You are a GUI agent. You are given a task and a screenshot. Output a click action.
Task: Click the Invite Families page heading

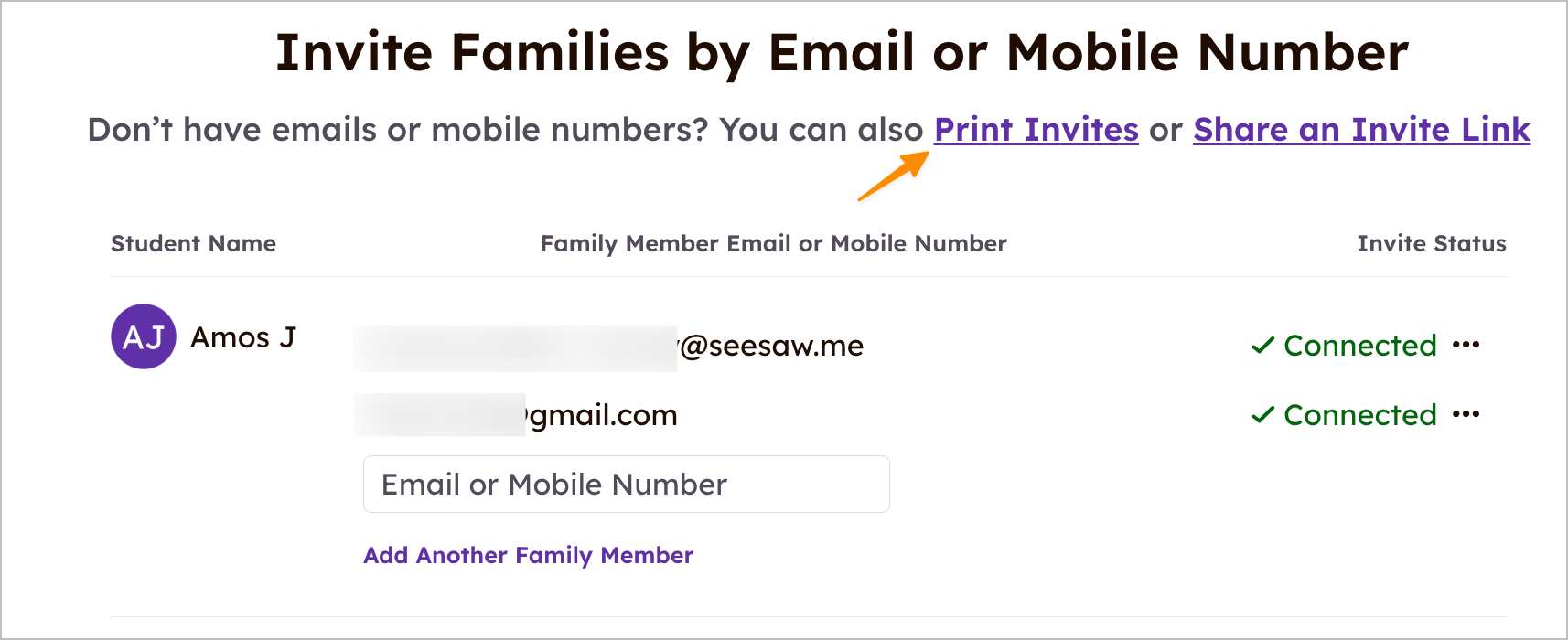pyautogui.click(x=842, y=52)
